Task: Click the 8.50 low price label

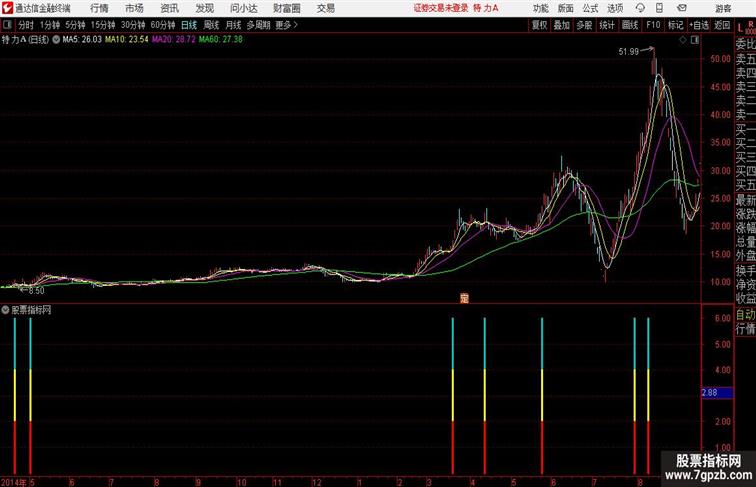Action: pos(37,291)
